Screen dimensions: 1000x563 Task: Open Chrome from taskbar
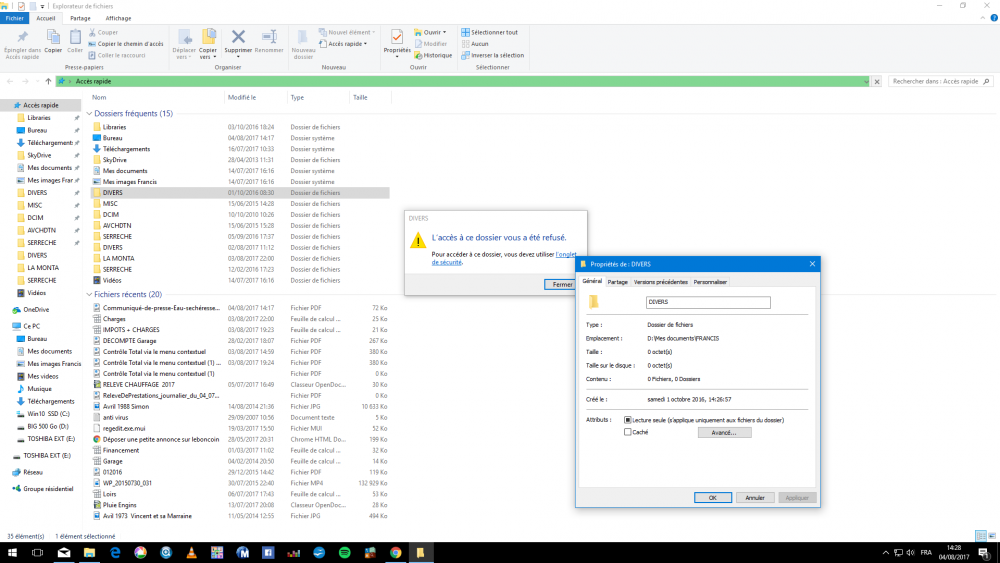[x=395, y=552]
